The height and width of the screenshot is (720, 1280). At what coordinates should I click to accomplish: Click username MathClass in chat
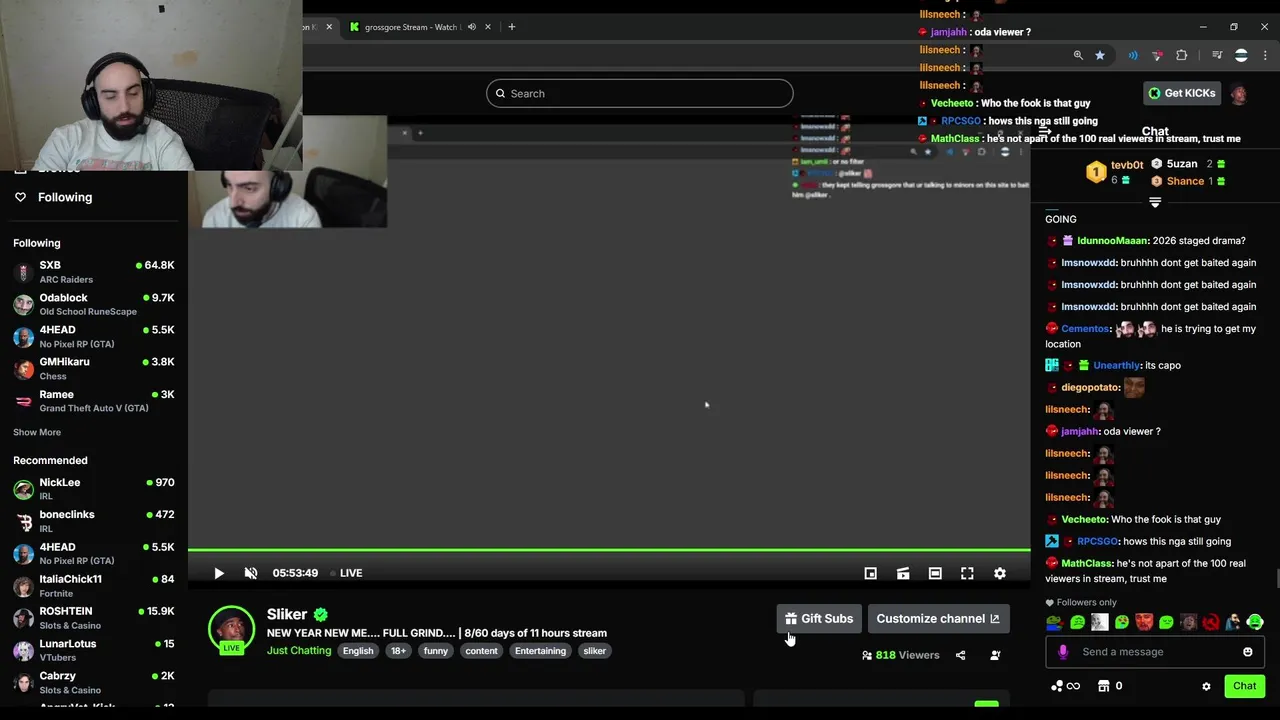click(x=1086, y=564)
